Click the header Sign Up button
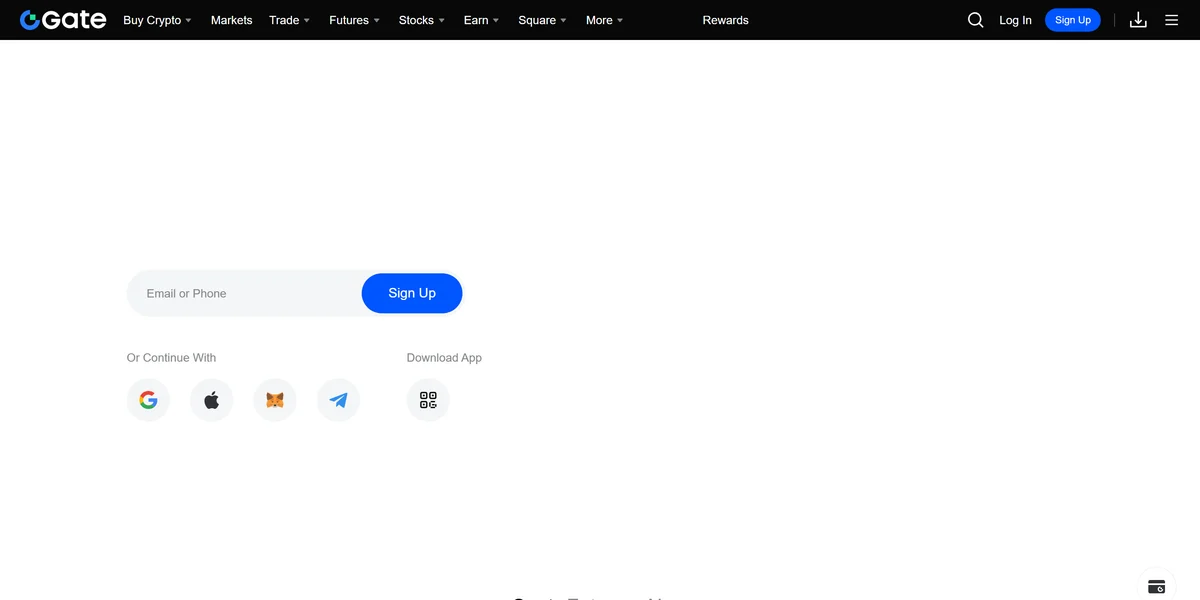 tap(1073, 20)
